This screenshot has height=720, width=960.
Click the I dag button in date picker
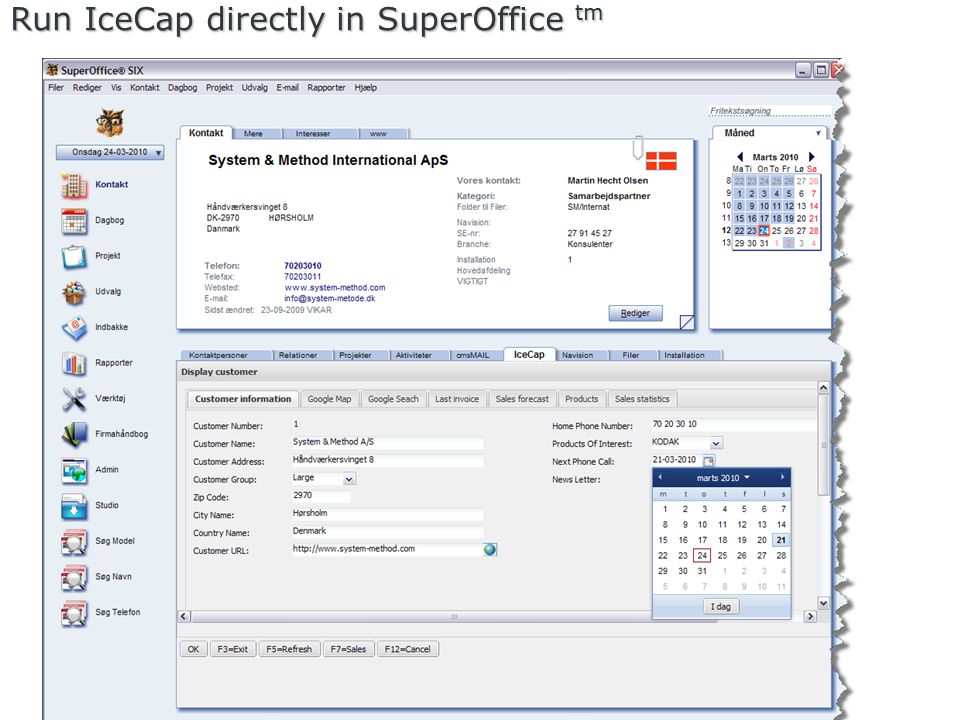pyautogui.click(x=721, y=606)
